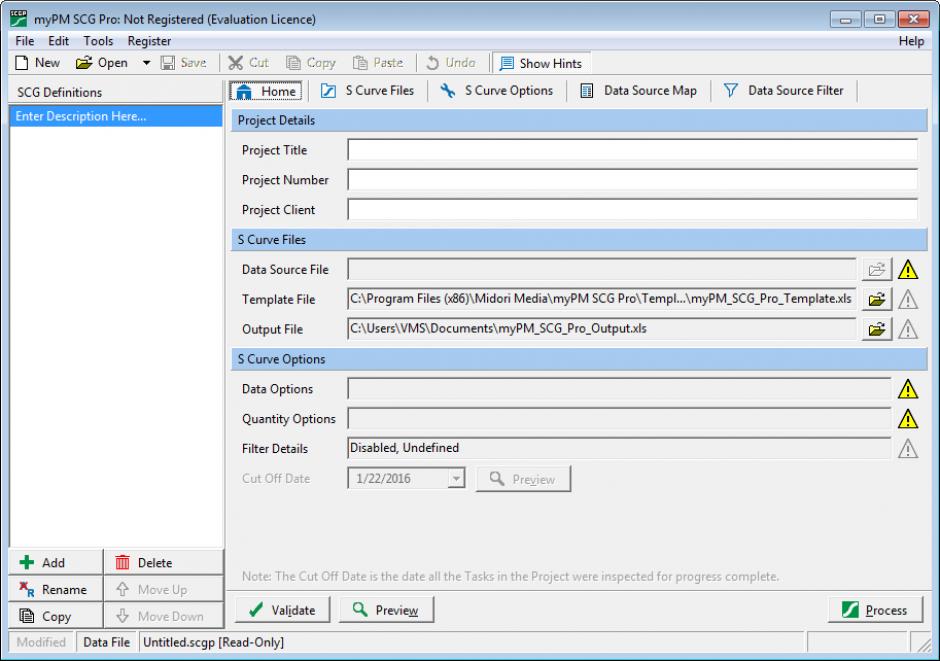Open the Register menu
This screenshot has height=661, width=940.
point(149,41)
